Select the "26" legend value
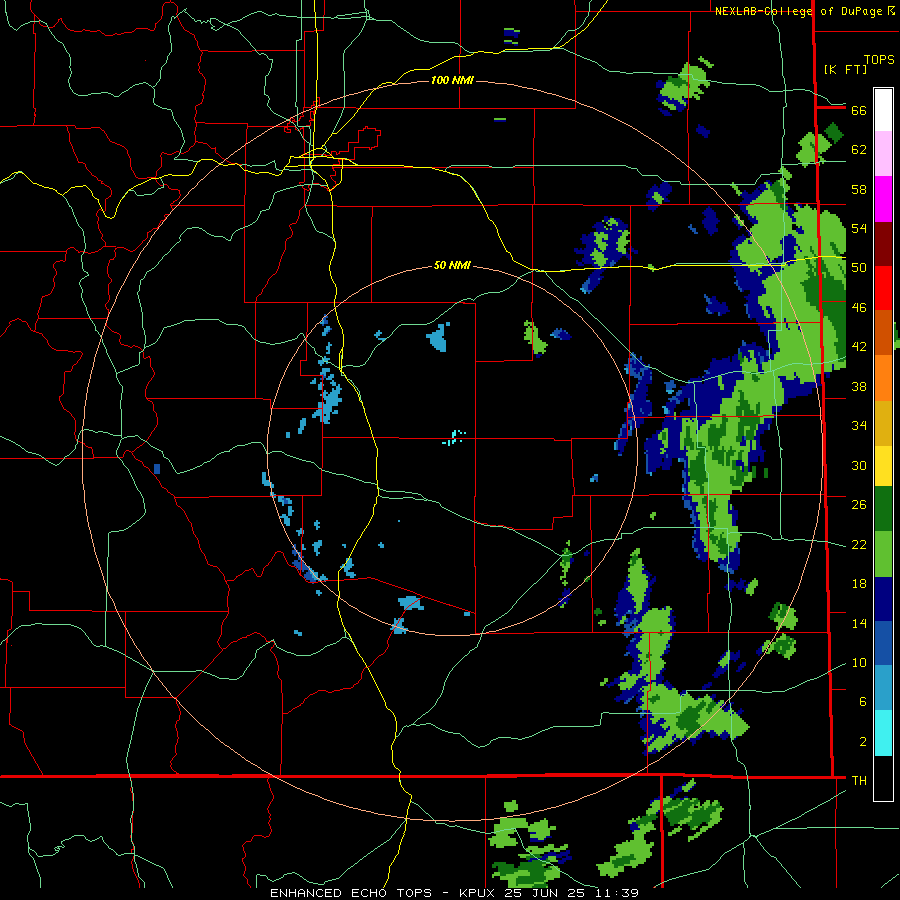The image size is (900, 900). point(859,505)
